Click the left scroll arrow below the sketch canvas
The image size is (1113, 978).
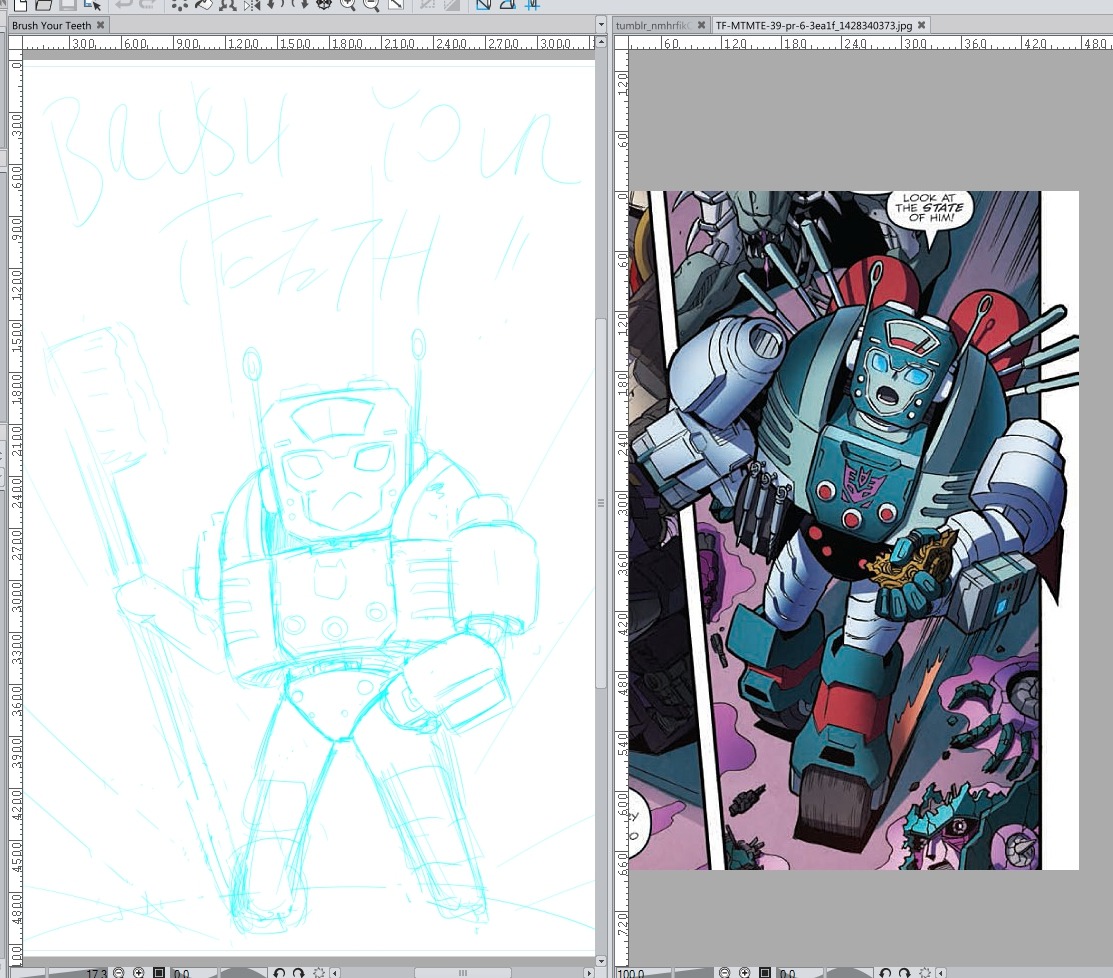click(x=335, y=972)
